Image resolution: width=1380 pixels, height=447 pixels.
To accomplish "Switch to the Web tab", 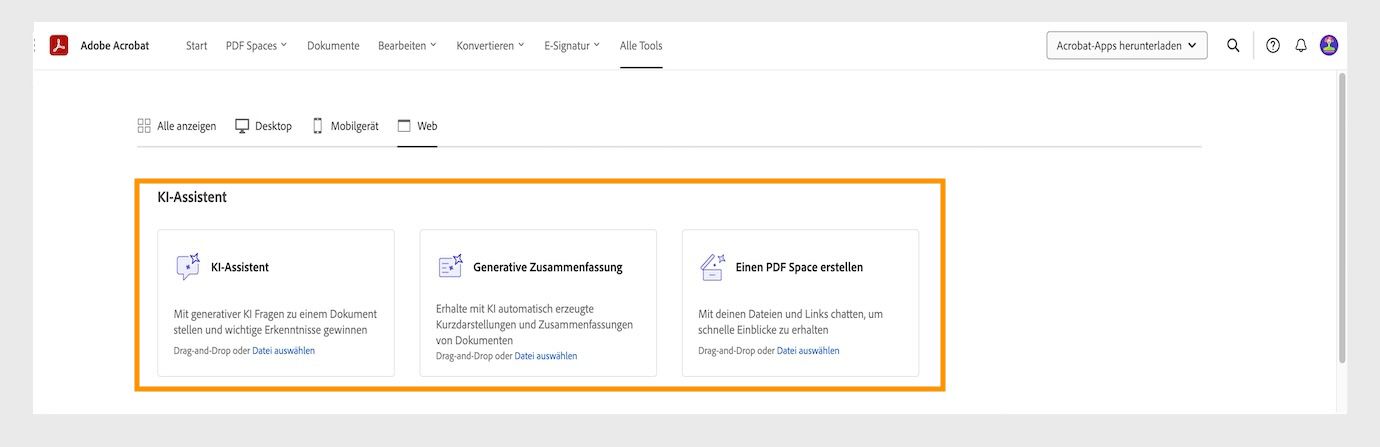I will tap(417, 126).
